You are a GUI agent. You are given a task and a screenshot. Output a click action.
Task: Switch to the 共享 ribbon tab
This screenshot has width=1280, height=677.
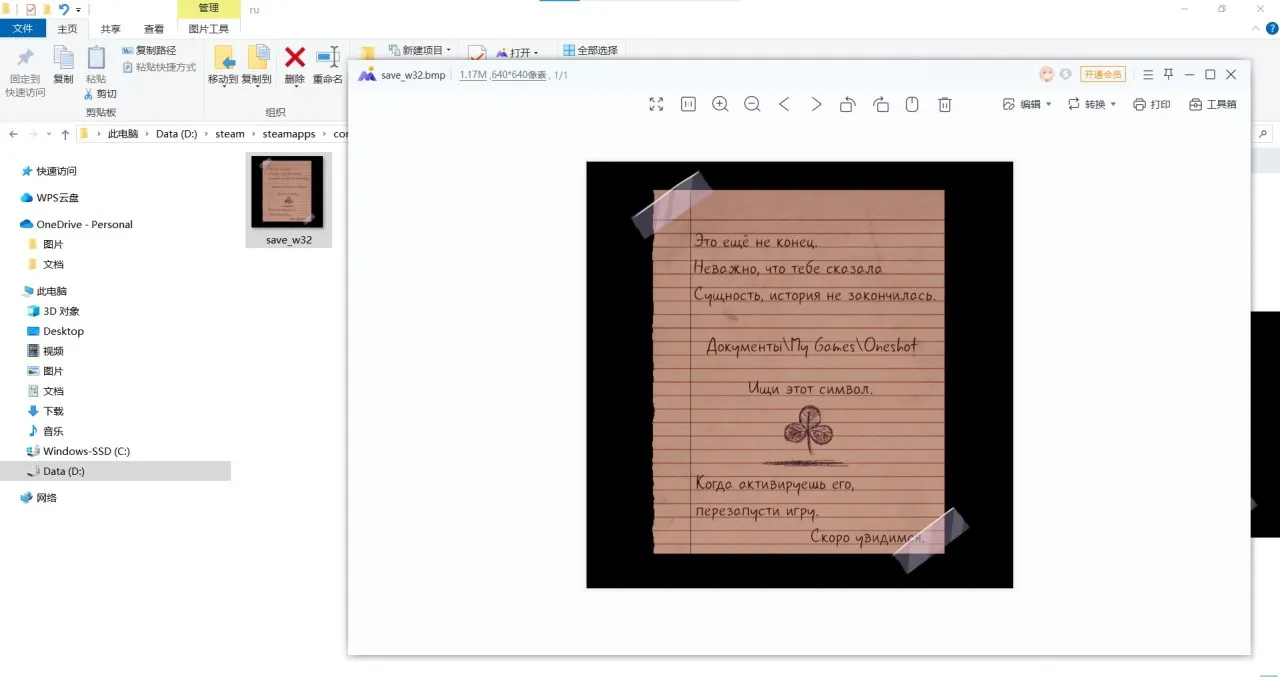pyautogui.click(x=110, y=29)
